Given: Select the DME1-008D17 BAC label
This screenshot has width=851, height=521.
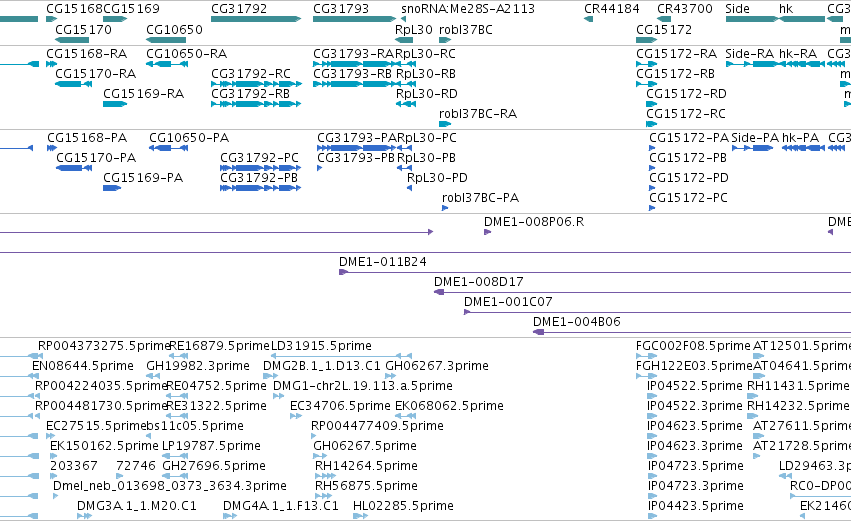Looking at the screenshot, I should point(479,282).
